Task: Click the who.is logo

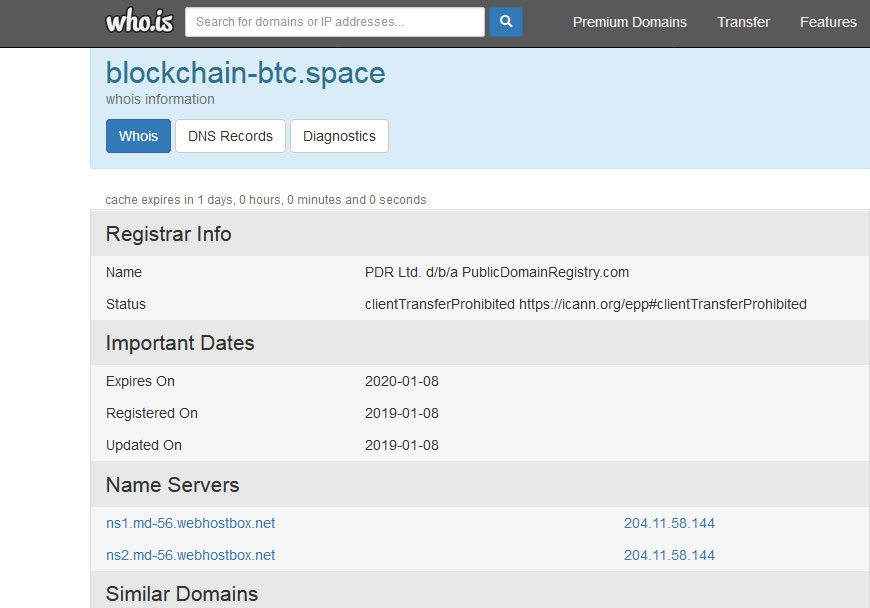Action: (x=139, y=21)
